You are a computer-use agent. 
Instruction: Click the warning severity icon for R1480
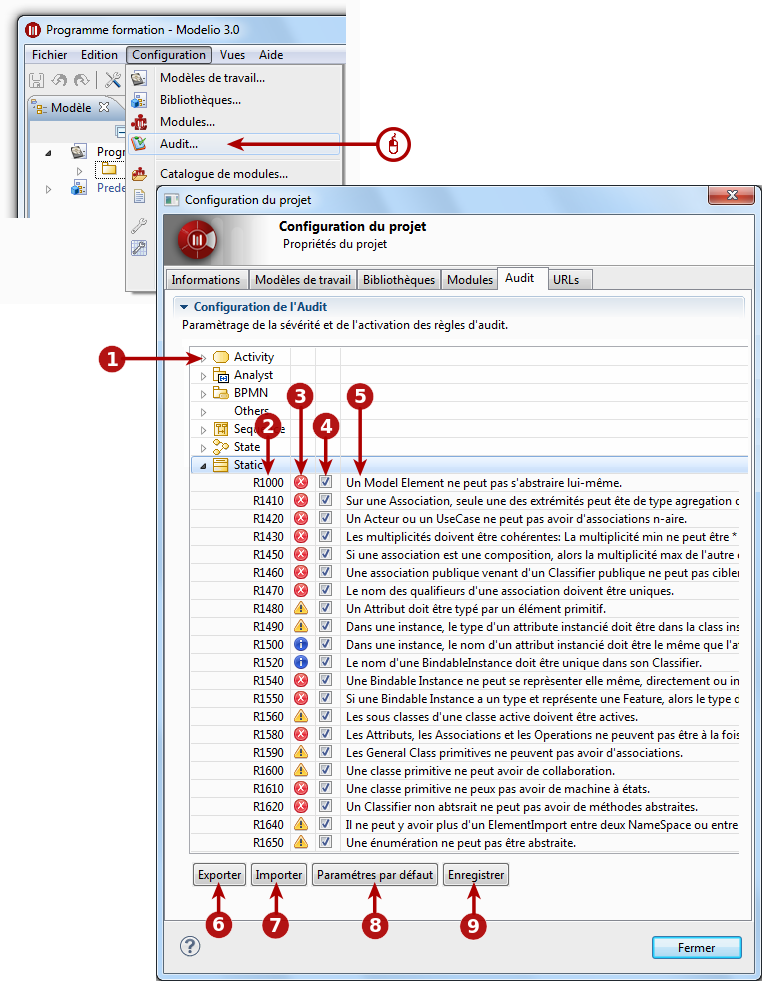click(301, 608)
